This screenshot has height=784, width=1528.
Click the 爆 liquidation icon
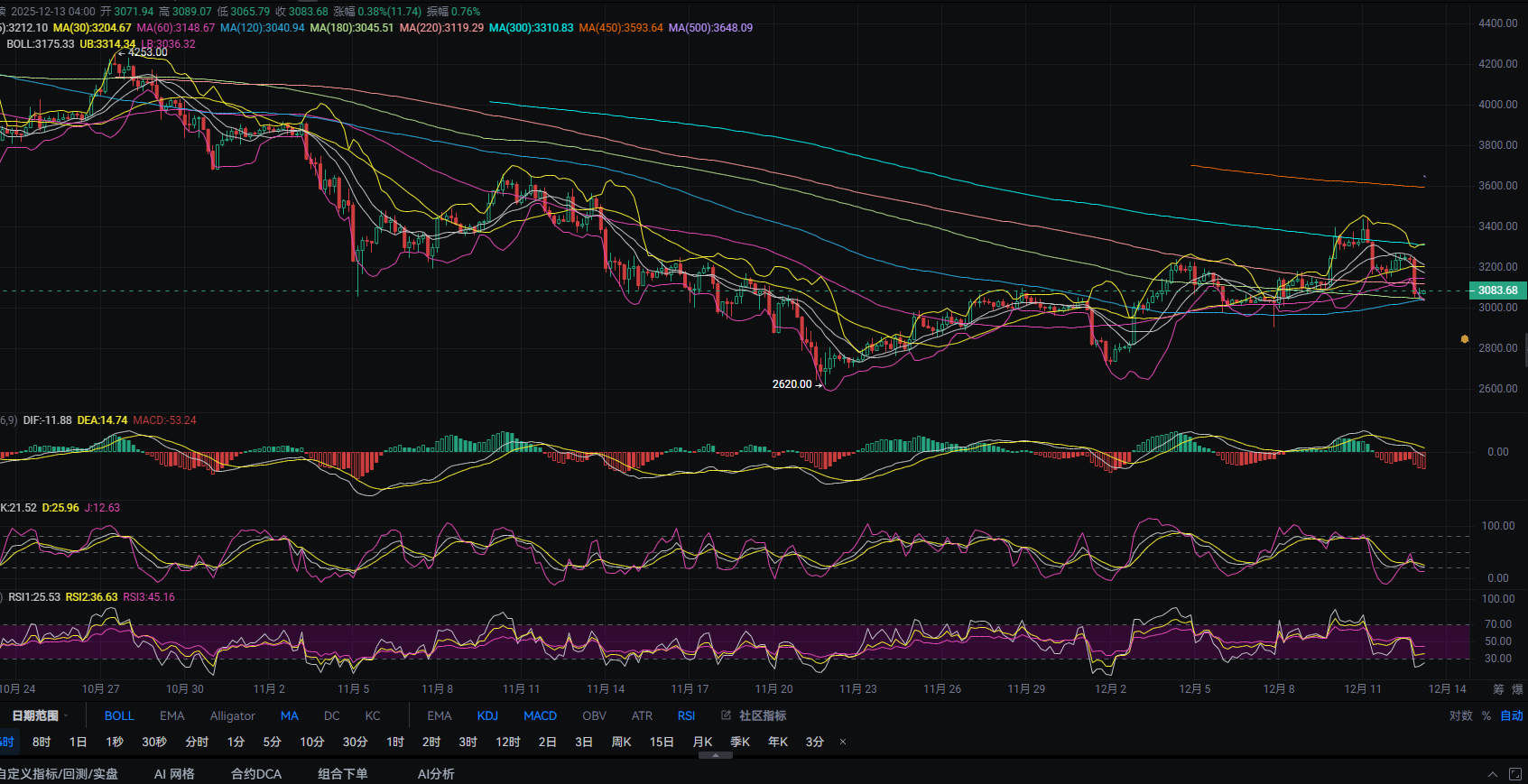[x=1517, y=689]
